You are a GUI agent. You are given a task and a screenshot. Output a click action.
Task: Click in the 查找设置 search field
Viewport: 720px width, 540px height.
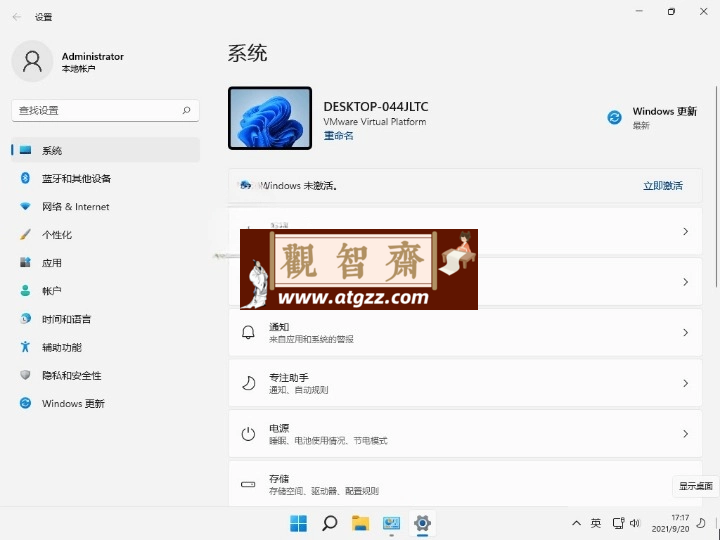pyautogui.click(x=105, y=110)
